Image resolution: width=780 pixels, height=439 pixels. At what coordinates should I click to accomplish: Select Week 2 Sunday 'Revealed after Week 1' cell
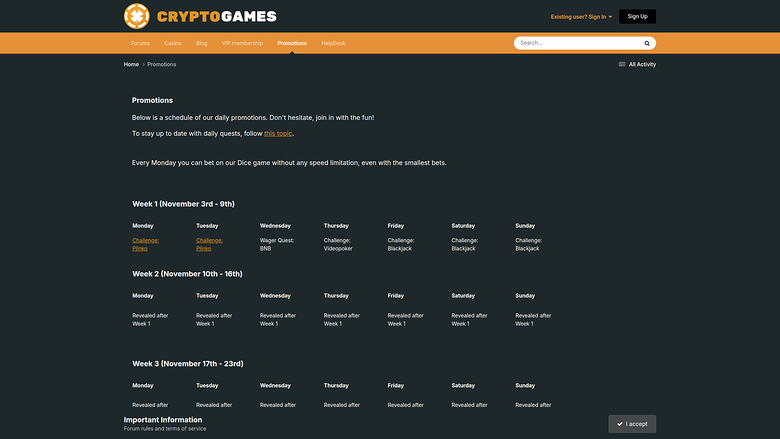[533, 319]
